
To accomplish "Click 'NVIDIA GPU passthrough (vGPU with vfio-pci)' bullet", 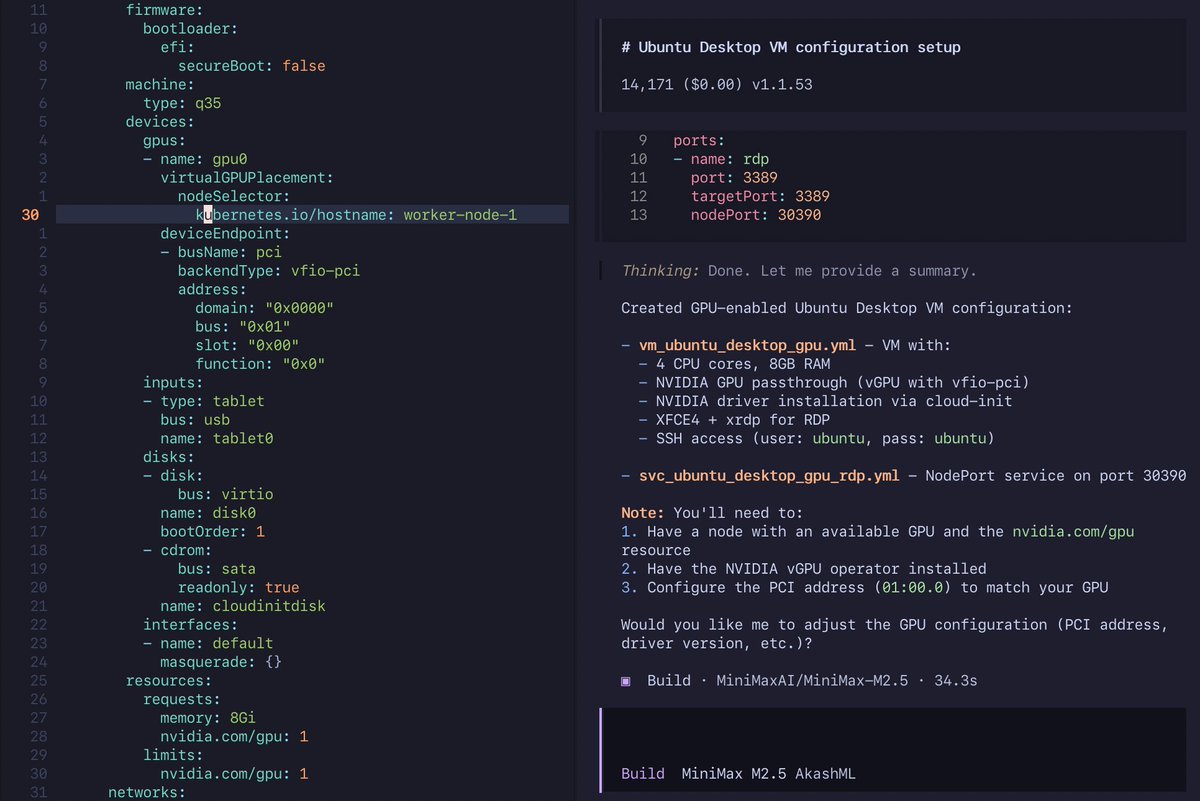I will (x=842, y=382).
